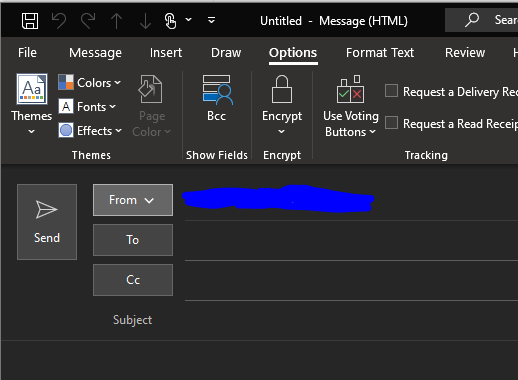Viewport: 518px width, 380px height.
Task: Switch to the Insert ribbon tab
Action: pos(166,53)
